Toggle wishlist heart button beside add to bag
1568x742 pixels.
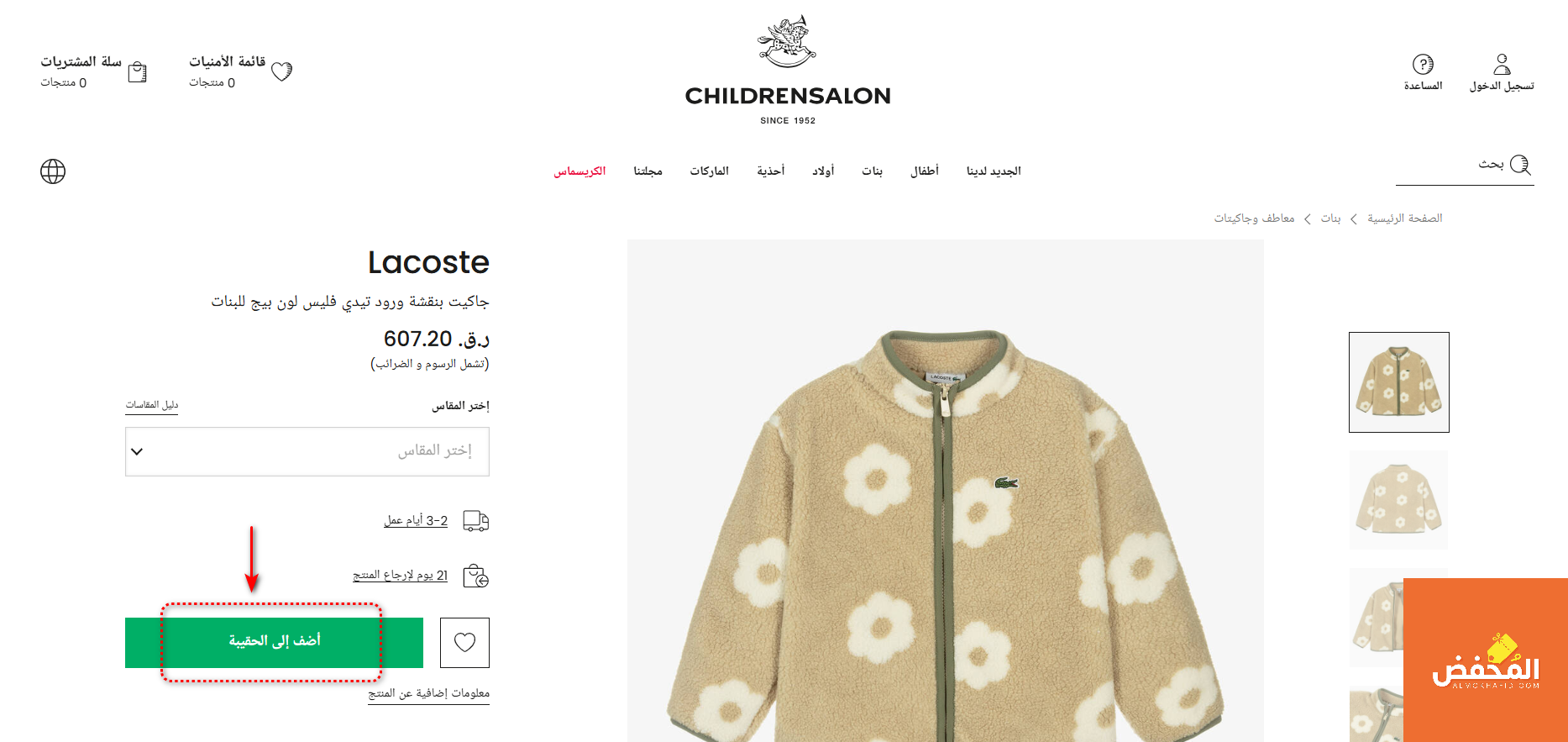click(464, 643)
